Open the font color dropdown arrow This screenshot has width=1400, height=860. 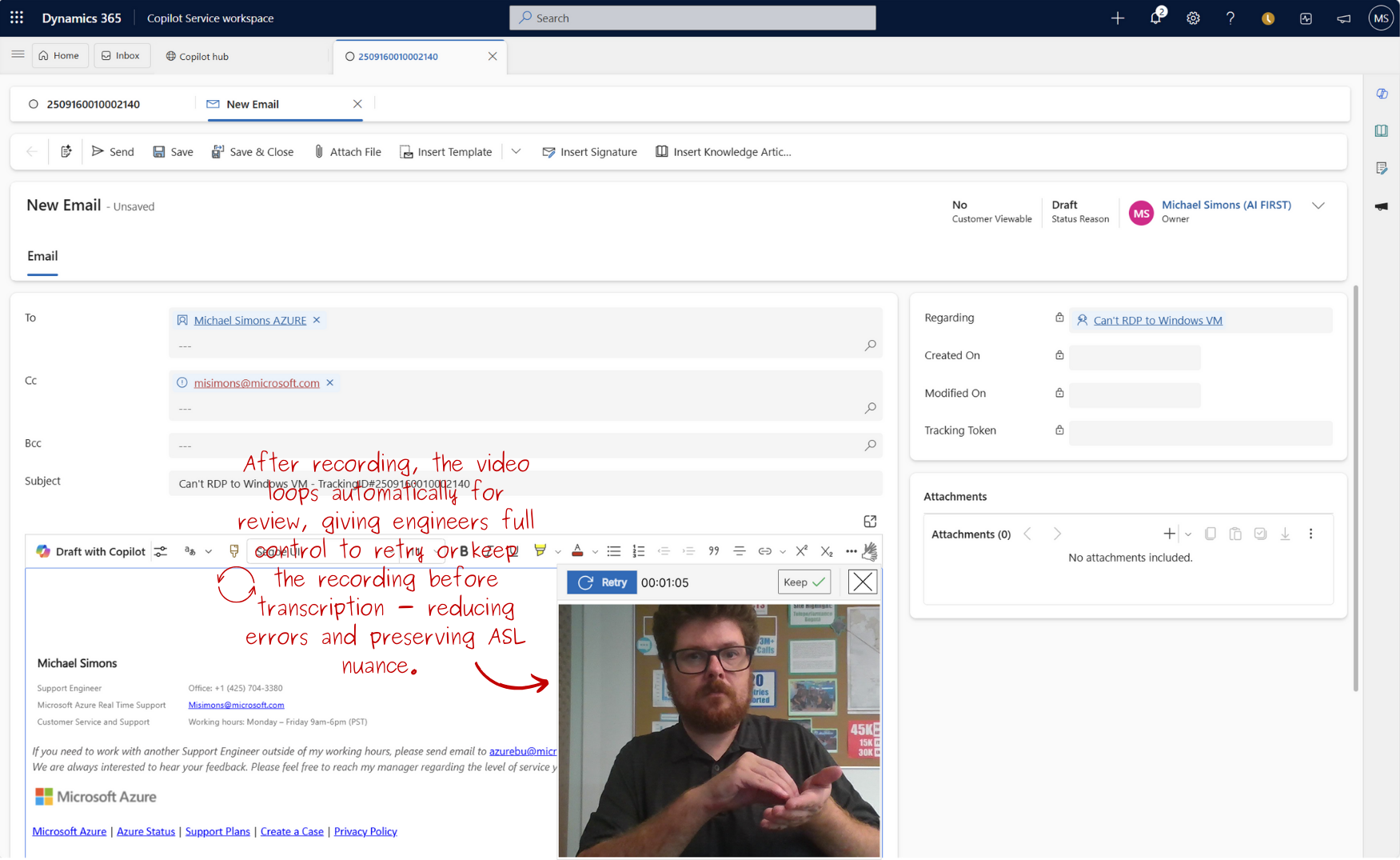point(595,550)
